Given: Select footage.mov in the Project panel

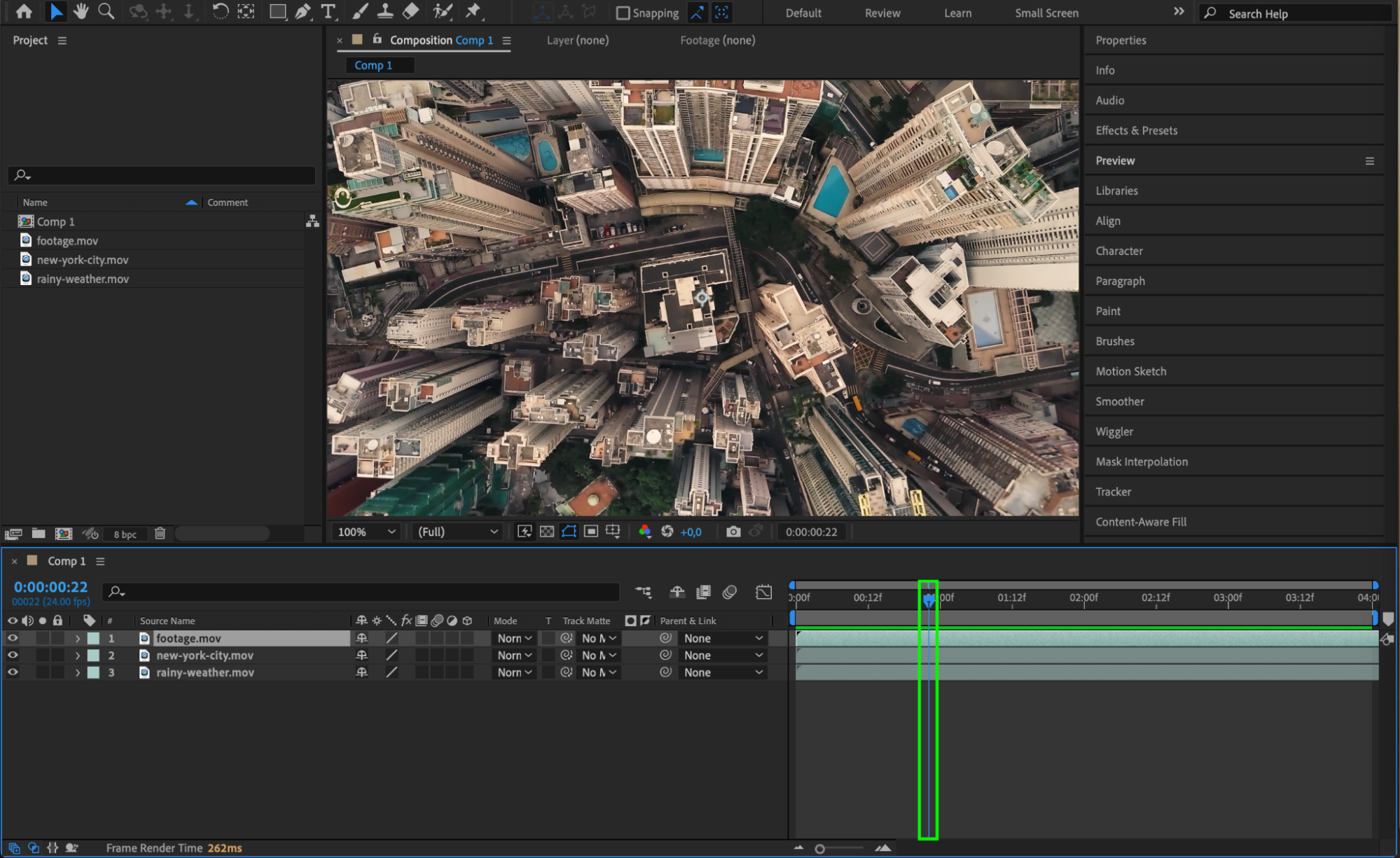Looking at the screenshot, I should click(x=67, y=240).
